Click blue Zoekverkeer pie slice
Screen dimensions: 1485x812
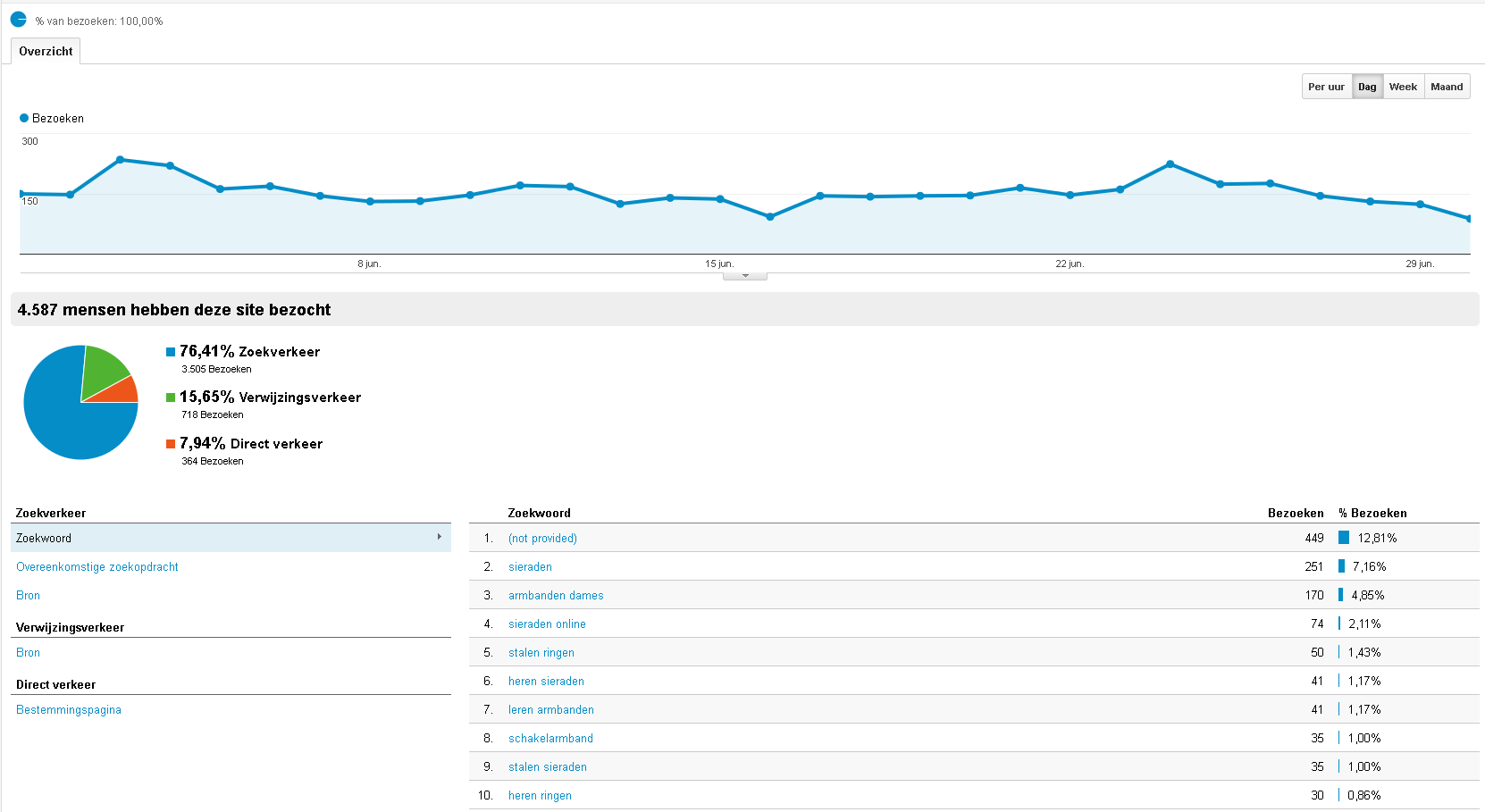tap(63, 415)
